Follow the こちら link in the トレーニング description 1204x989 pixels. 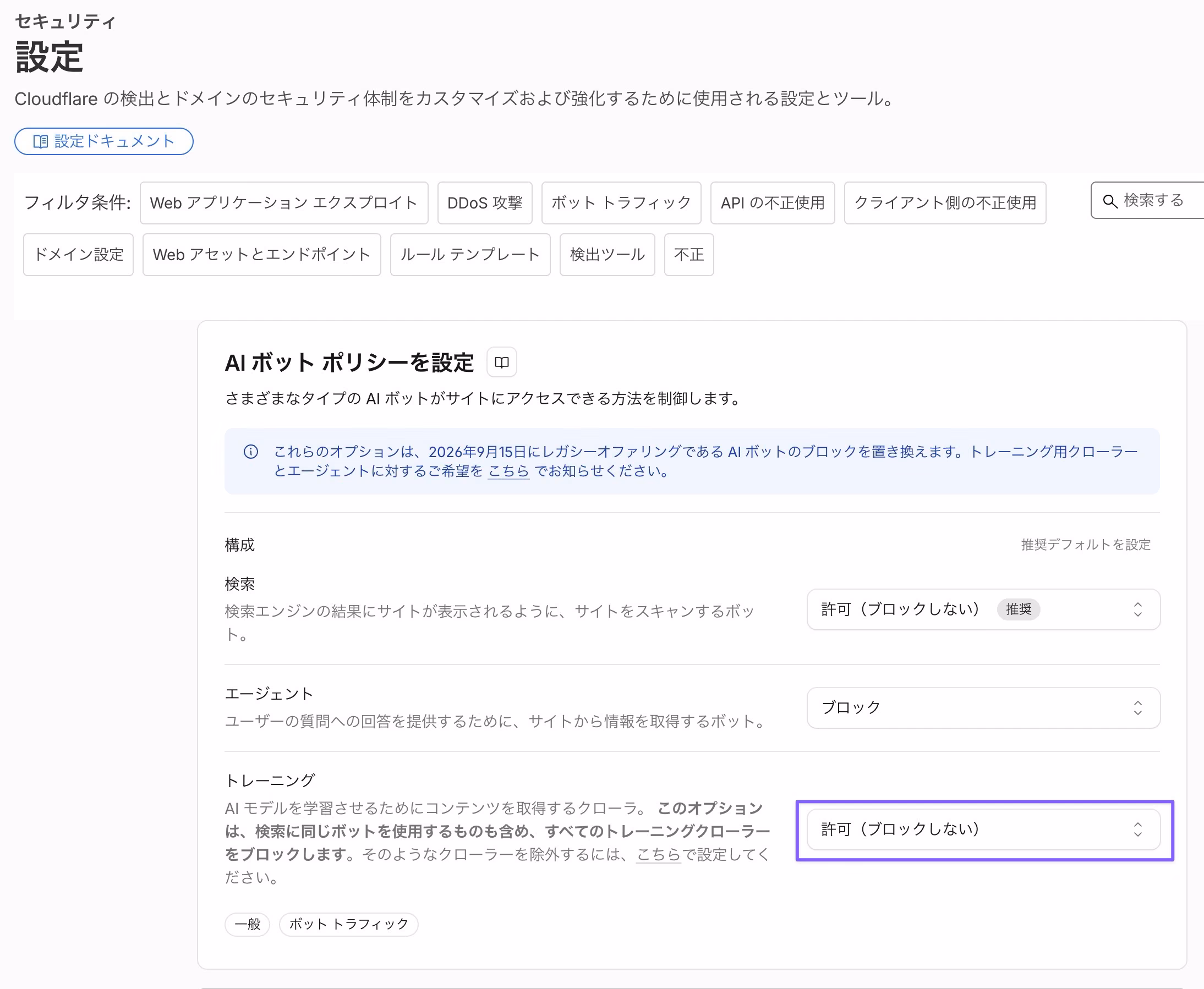[x=658, y=855]
